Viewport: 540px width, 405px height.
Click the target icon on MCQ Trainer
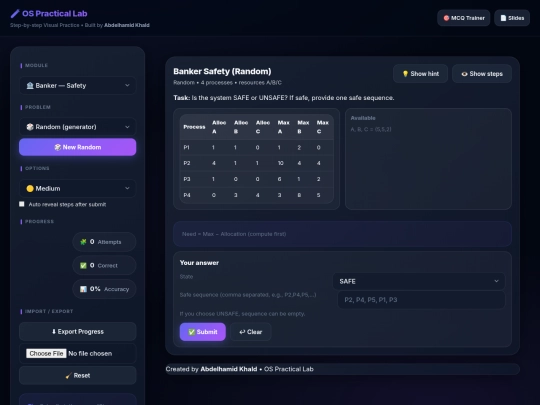click(x=446, y=18)
